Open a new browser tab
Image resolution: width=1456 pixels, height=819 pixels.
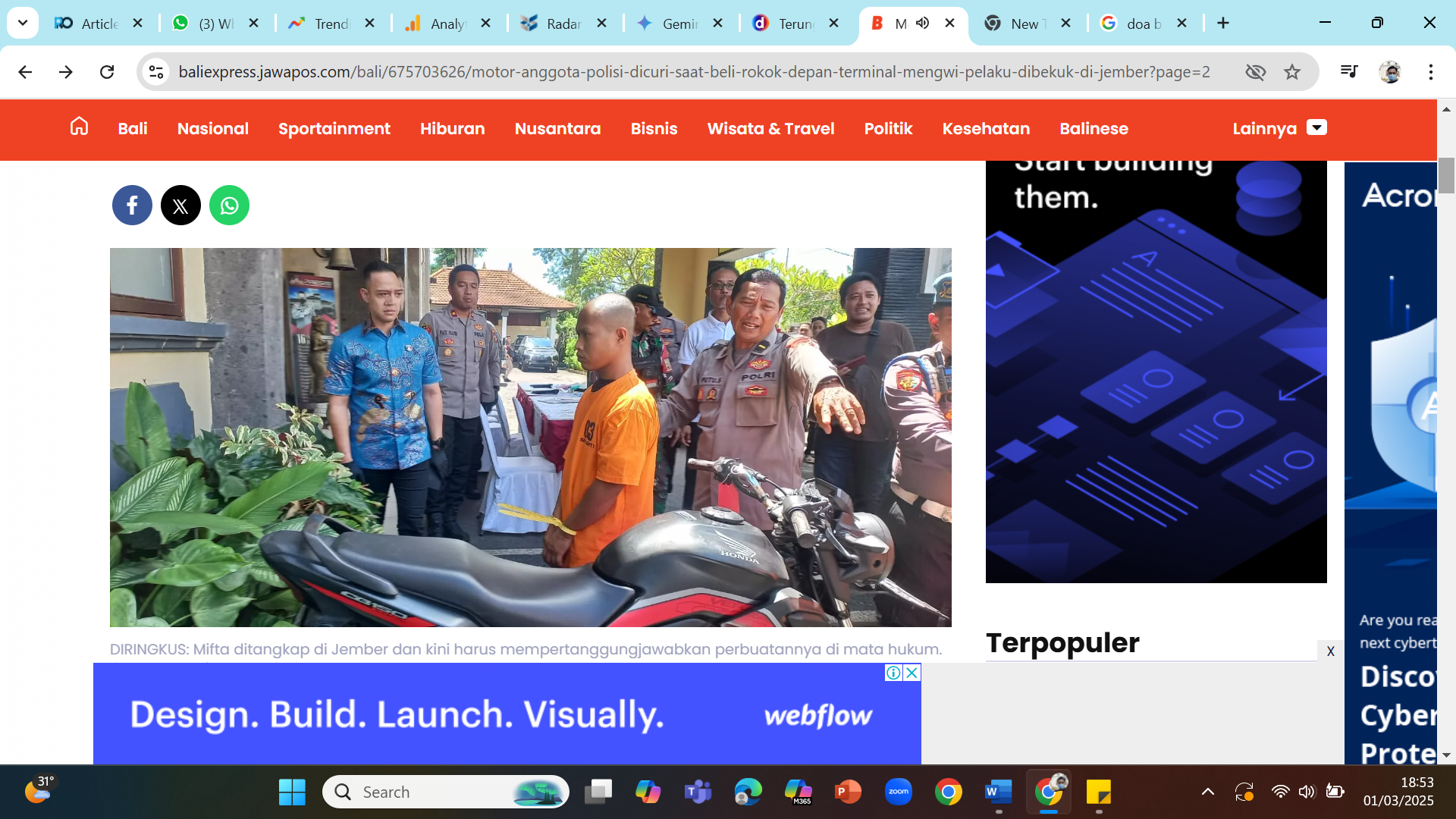pos(1223,24)
